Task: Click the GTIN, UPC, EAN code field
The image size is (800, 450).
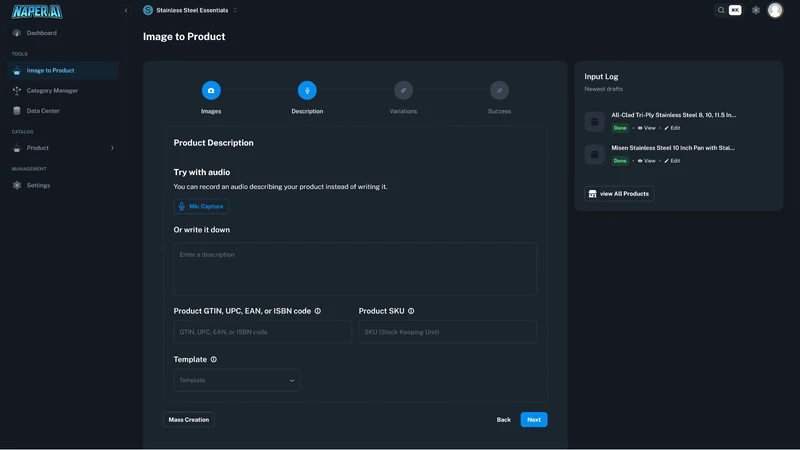Action: [262, 332]
